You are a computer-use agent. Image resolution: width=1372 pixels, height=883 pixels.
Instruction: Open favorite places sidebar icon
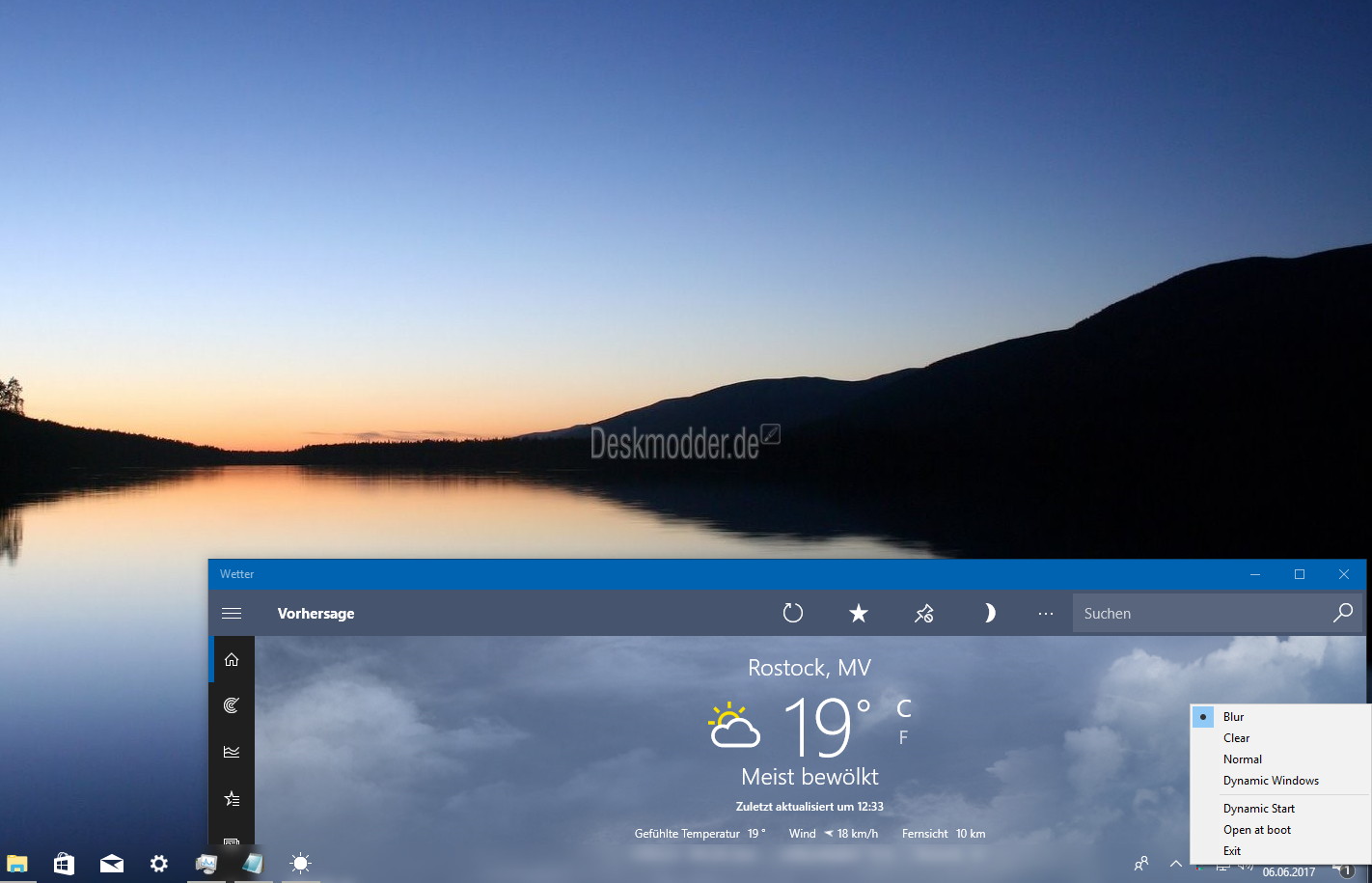(x=232, y=798)
